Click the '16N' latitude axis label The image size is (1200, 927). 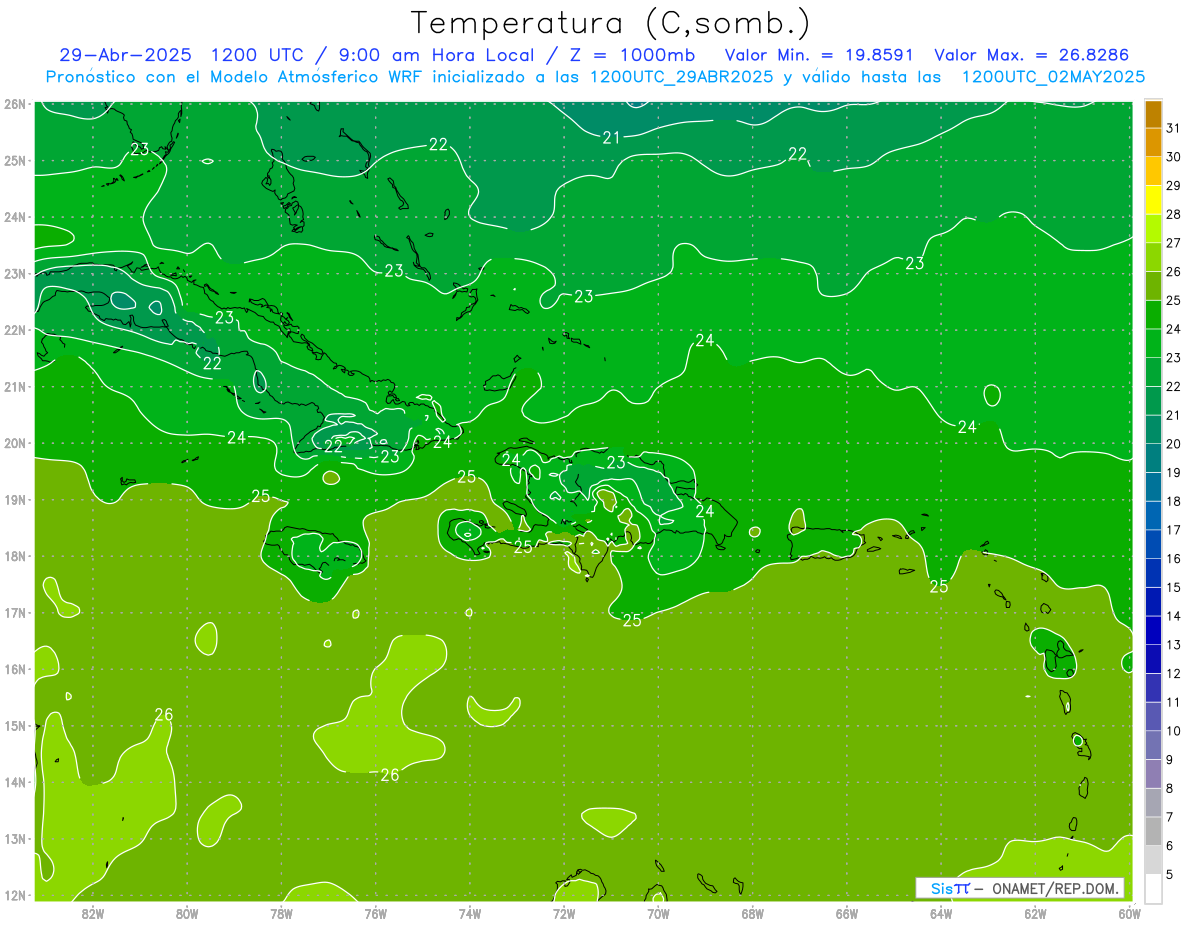pos(14,669)
